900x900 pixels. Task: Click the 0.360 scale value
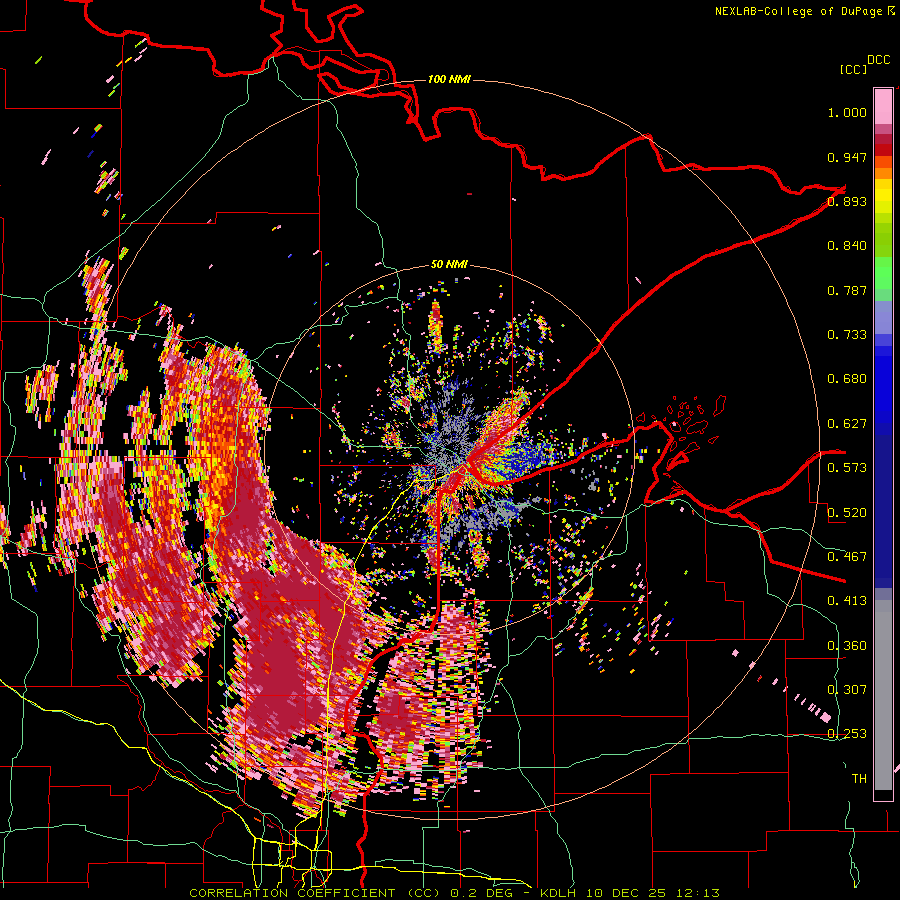click(847, 646)
